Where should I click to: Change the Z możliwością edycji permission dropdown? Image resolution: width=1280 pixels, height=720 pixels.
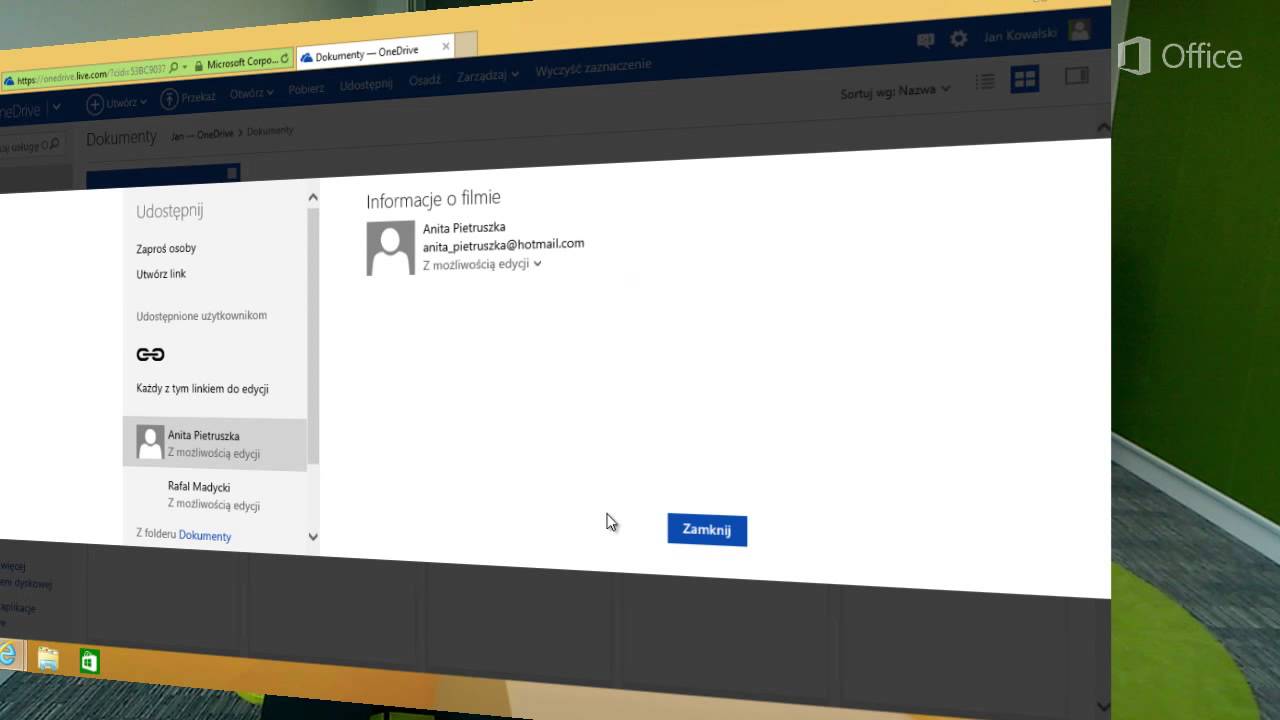pos(482,264)
